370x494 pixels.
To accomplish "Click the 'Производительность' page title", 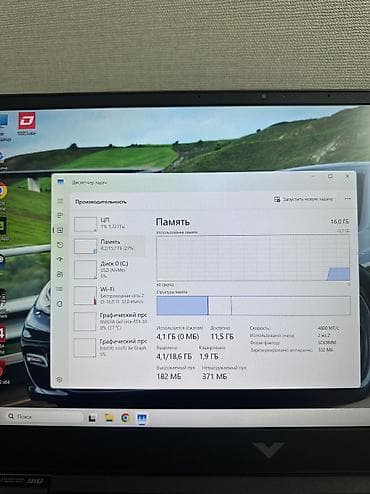I will pyautogui.click(x=101, y=202).
